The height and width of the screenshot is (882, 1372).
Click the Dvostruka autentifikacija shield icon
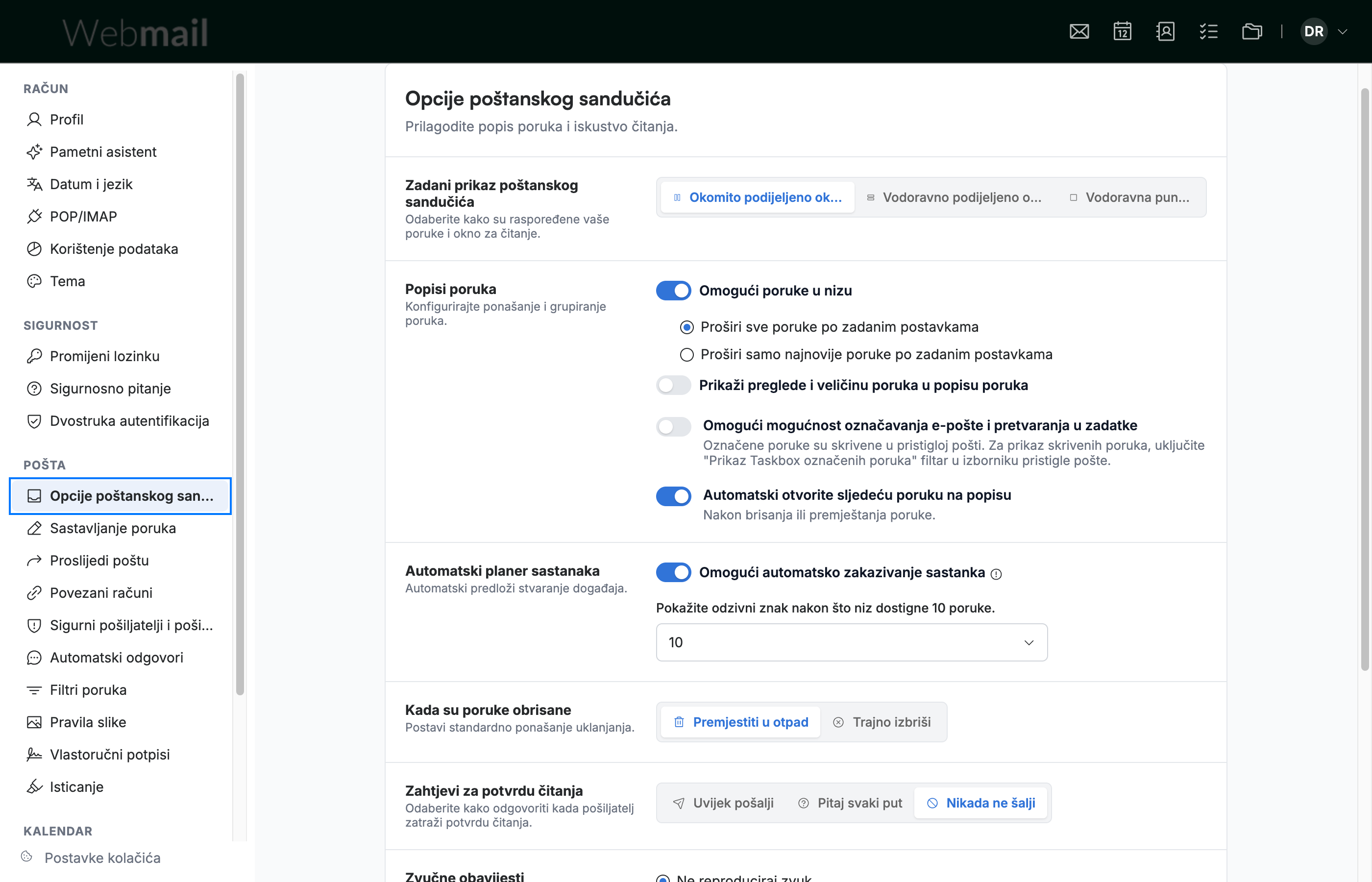coord(34,421)
